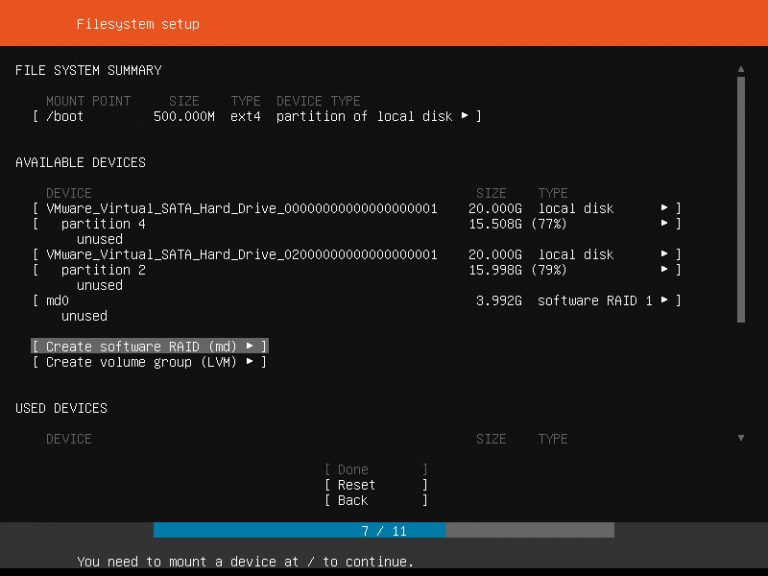Click the Filesystem setup title
This screenshot has height=576, width=768.
pyautogui.click(x=138, y=24)
